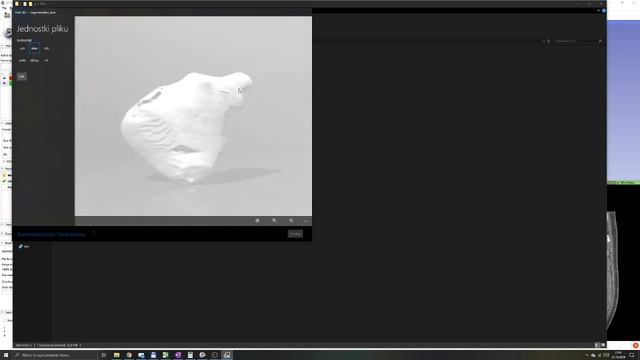This screenshot has height=360, width=640.
Task: Open the purple OneNote taskbar icon
Action: [x=178, y=355]
